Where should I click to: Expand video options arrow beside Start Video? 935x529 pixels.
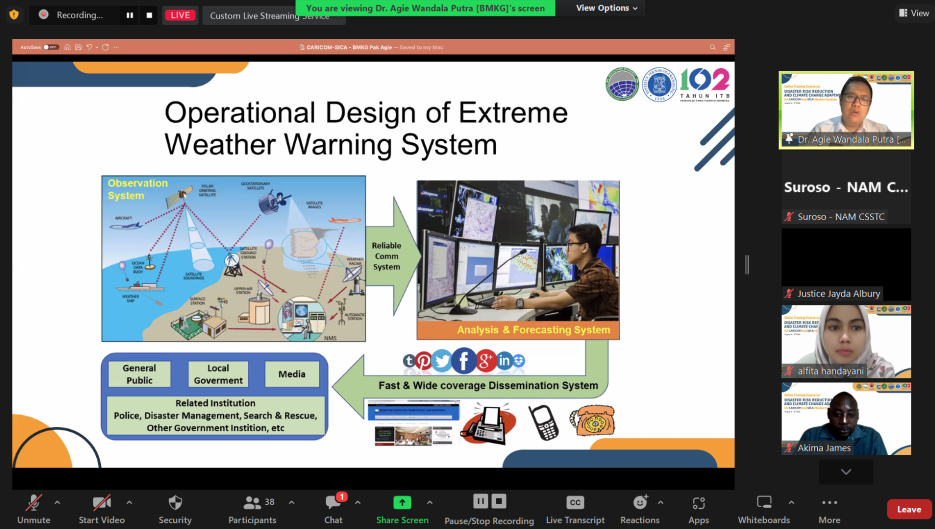[x=129, y=502]
